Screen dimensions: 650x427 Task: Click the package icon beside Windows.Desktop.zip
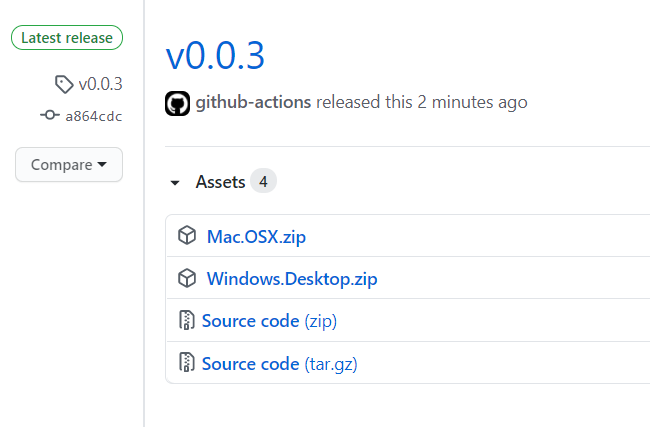tap(187, 278)
